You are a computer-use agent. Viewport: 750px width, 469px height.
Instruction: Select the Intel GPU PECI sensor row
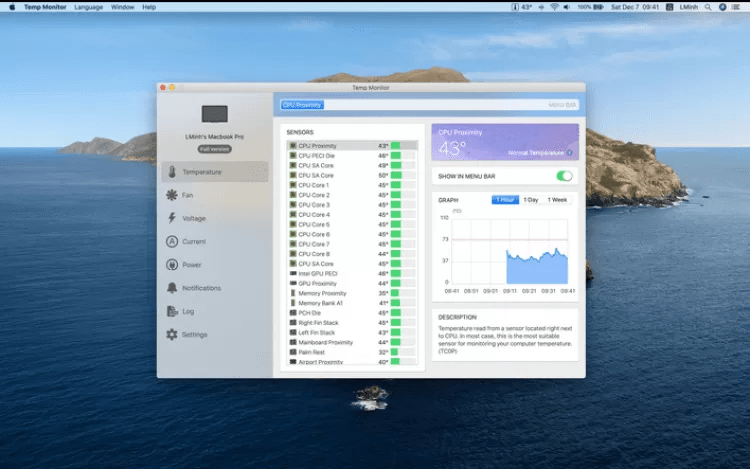tap(317, 273)
